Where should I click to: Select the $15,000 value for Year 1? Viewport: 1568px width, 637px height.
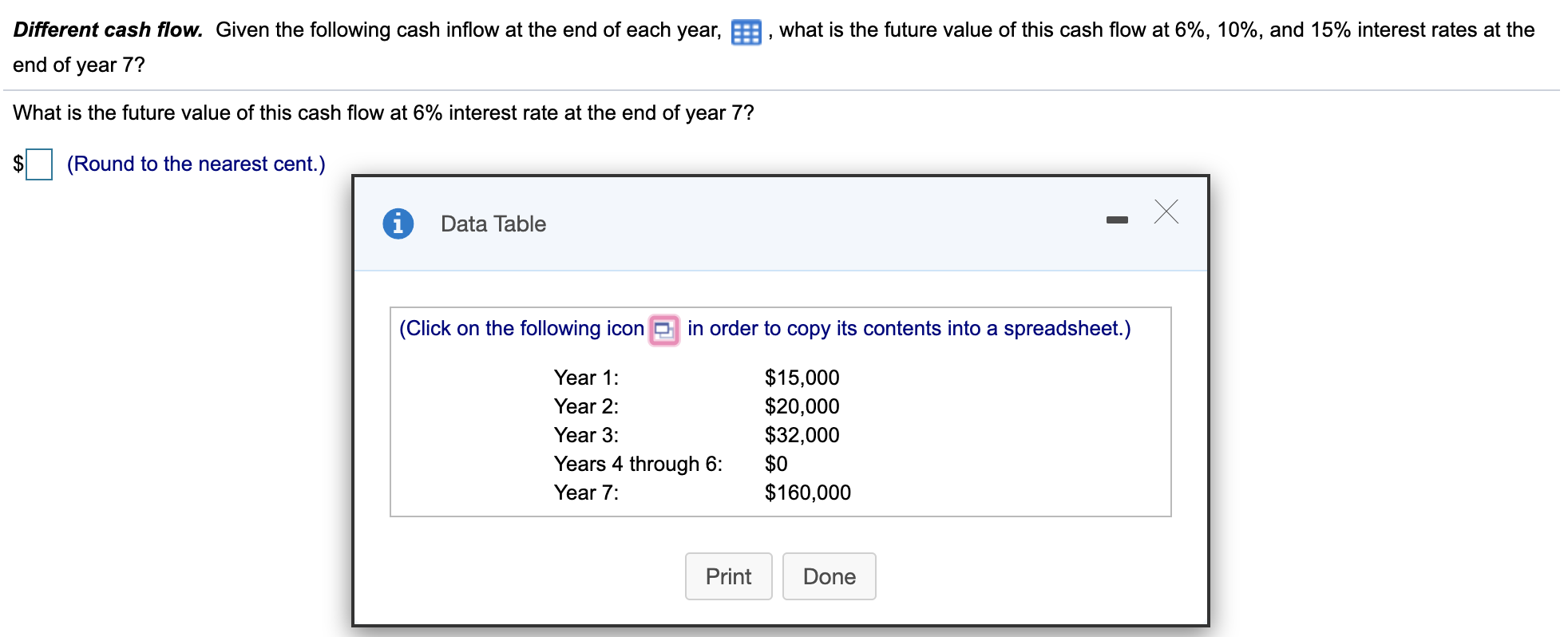coord(802,378)
